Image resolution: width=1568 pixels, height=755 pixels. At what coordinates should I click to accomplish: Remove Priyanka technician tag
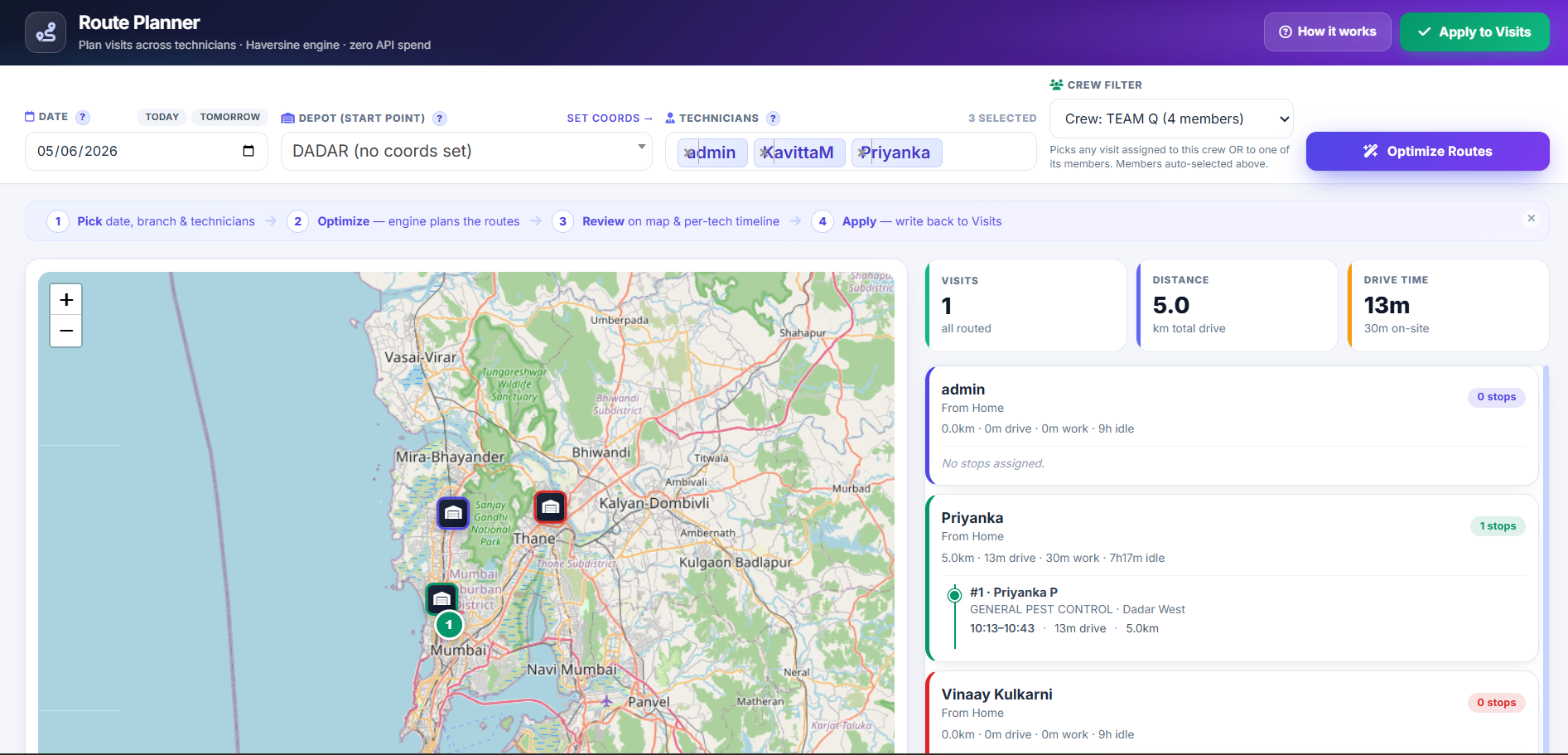tap(862, 152)
